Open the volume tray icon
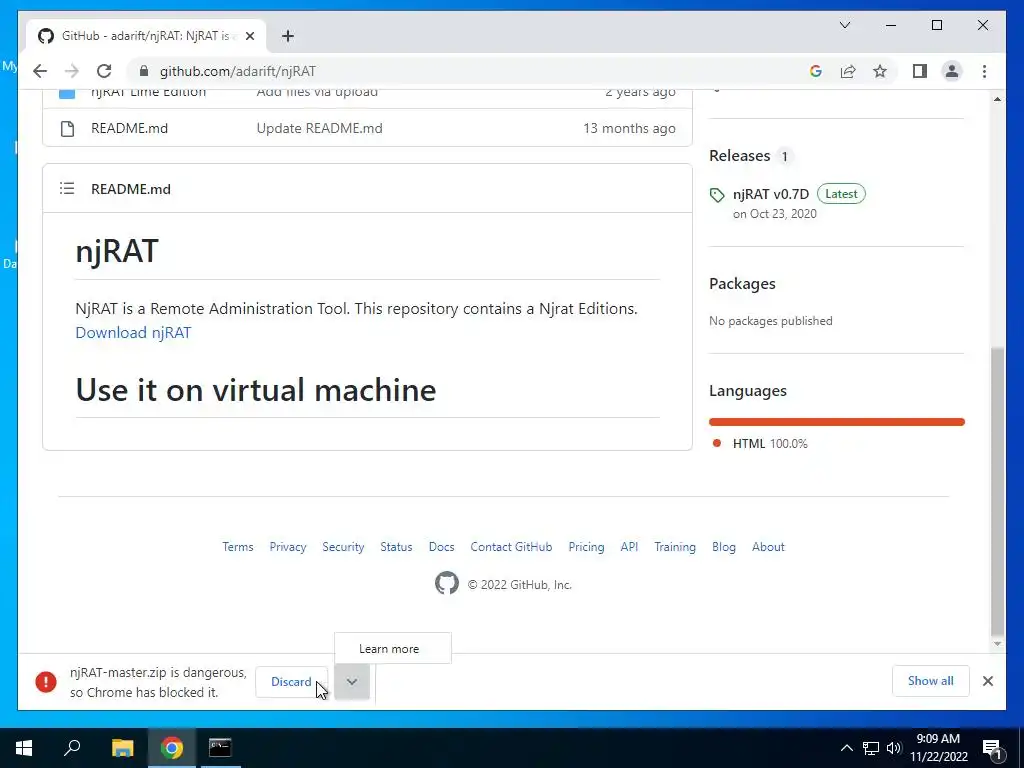 894,748
